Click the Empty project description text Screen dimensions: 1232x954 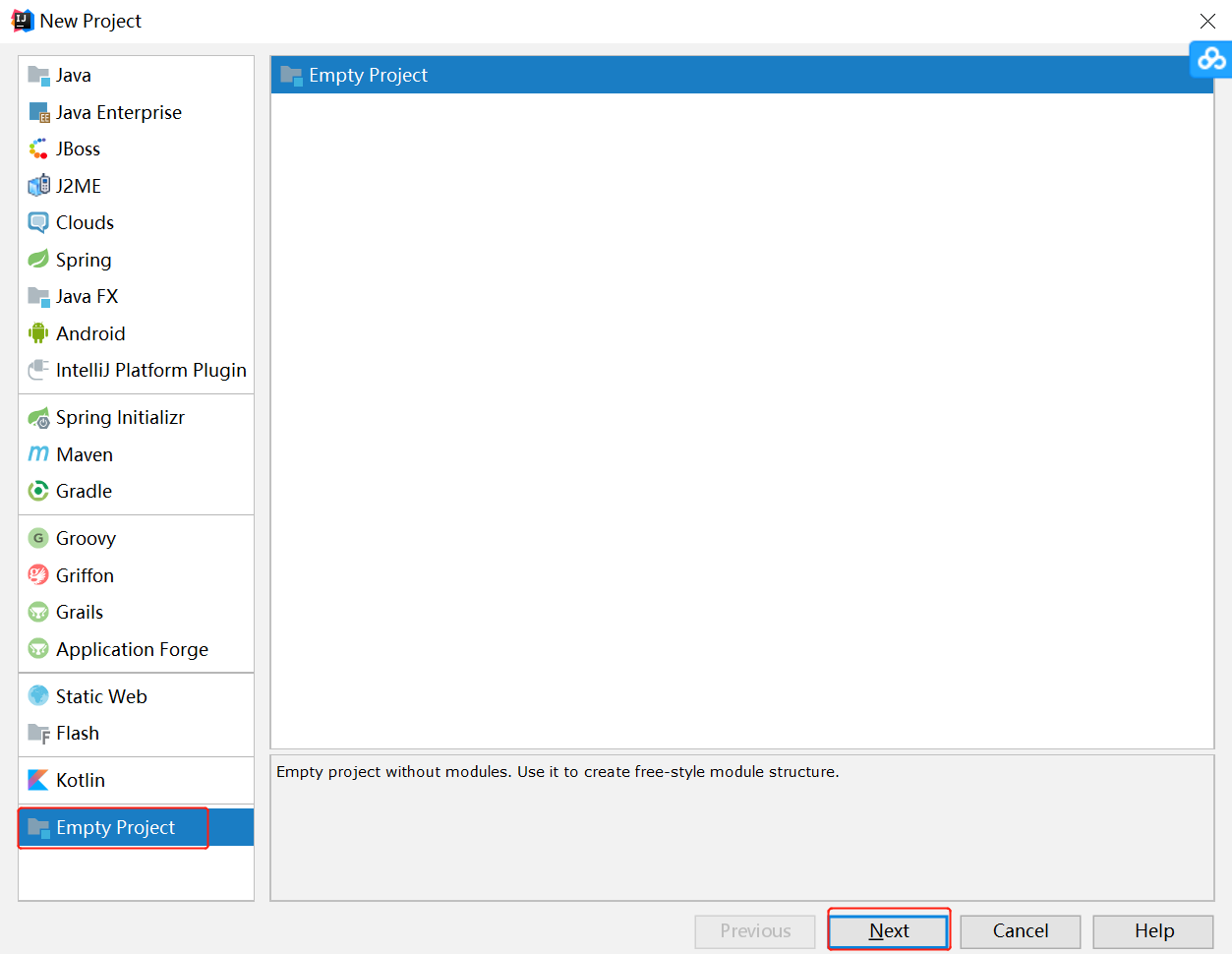557,772
